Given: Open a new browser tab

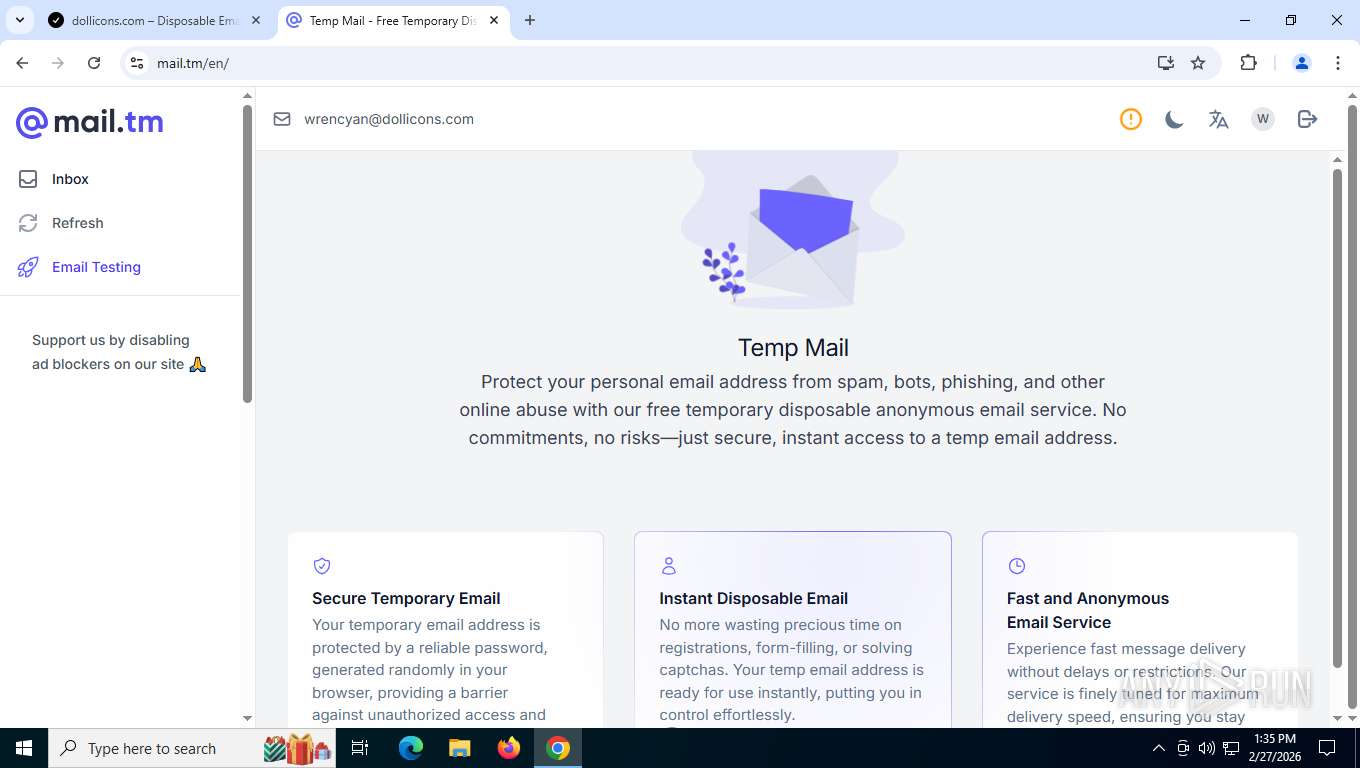Looking at the screenshot, I should click(x=530, y=20).
